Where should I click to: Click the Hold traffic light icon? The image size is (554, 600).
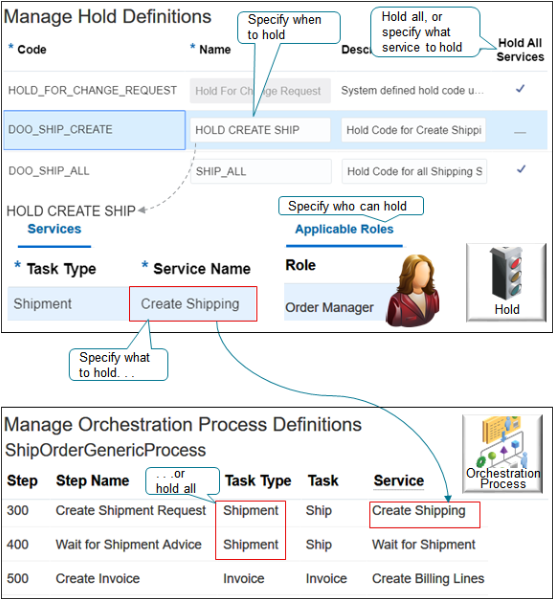pos(506,282)
